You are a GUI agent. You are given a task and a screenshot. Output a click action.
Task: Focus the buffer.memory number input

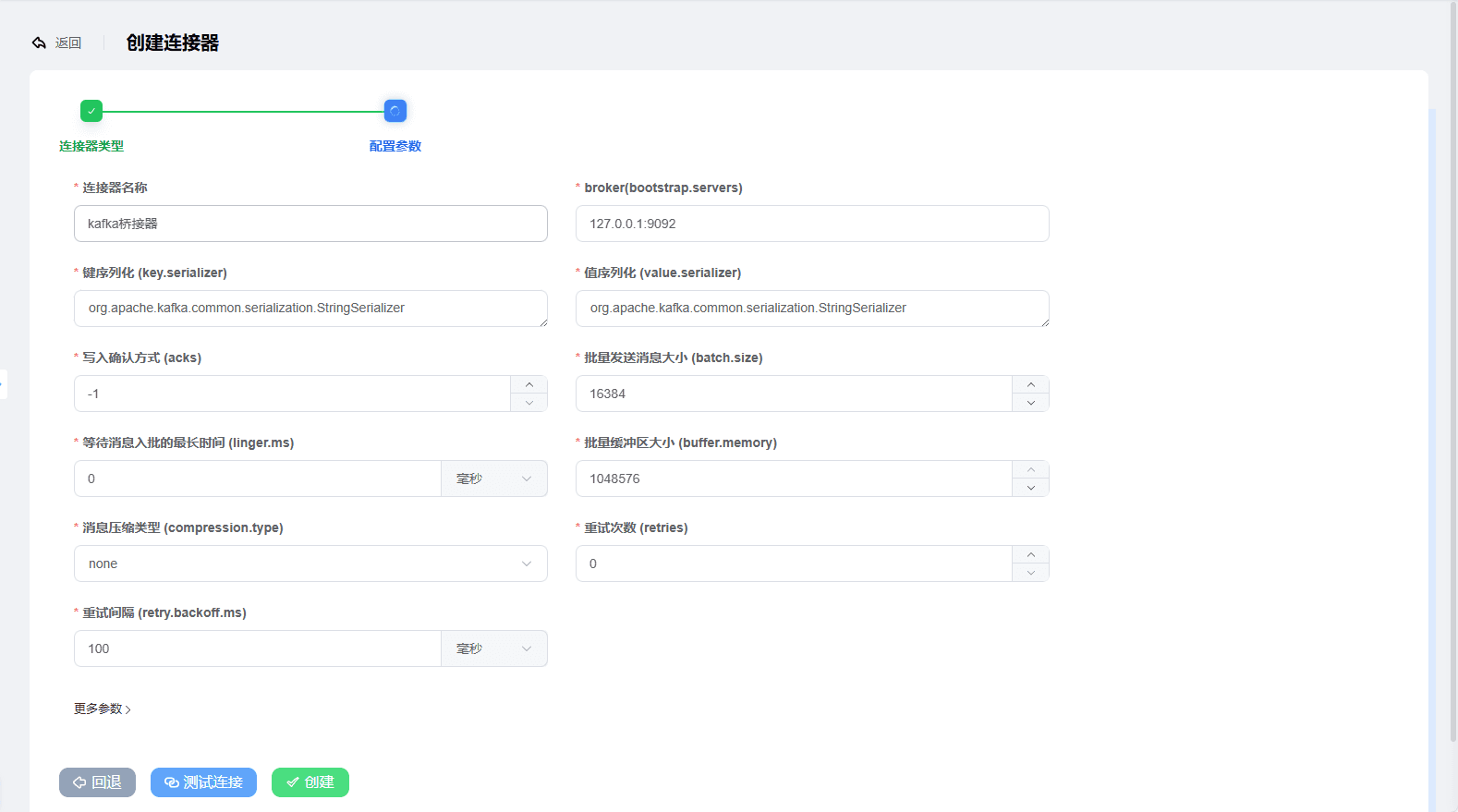pyautogui.click(x=794, y=479)
